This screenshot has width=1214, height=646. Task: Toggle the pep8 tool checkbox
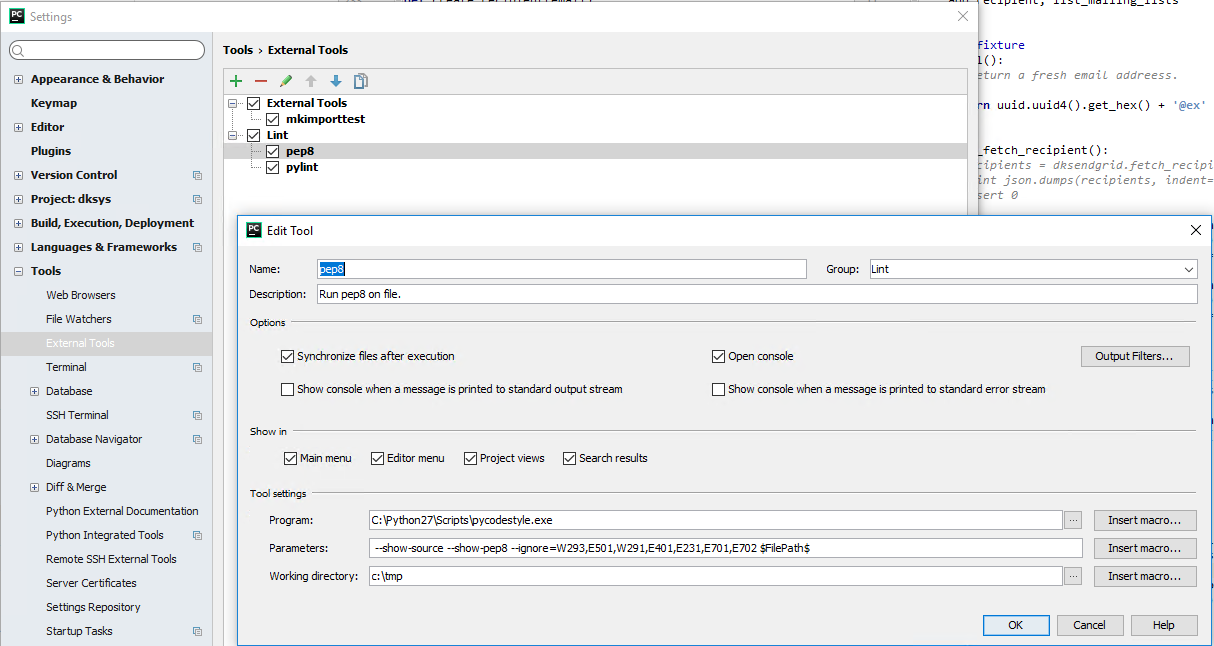(x=272, y=151)
